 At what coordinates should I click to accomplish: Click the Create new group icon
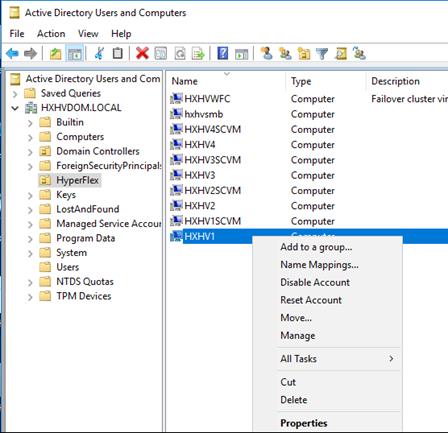pos(285,53)
